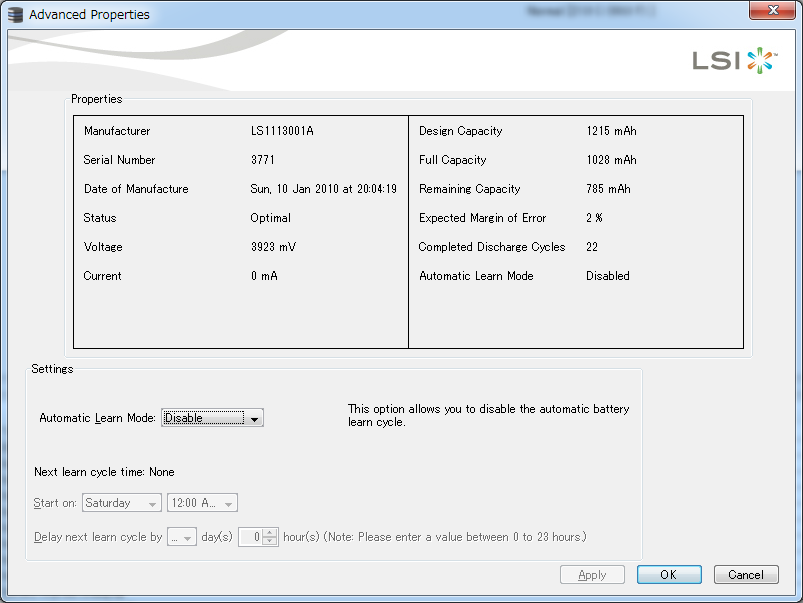Increase delay hours with the up stepper arrow
This screenshot has width=803, height=603.
tap(270, 533)
